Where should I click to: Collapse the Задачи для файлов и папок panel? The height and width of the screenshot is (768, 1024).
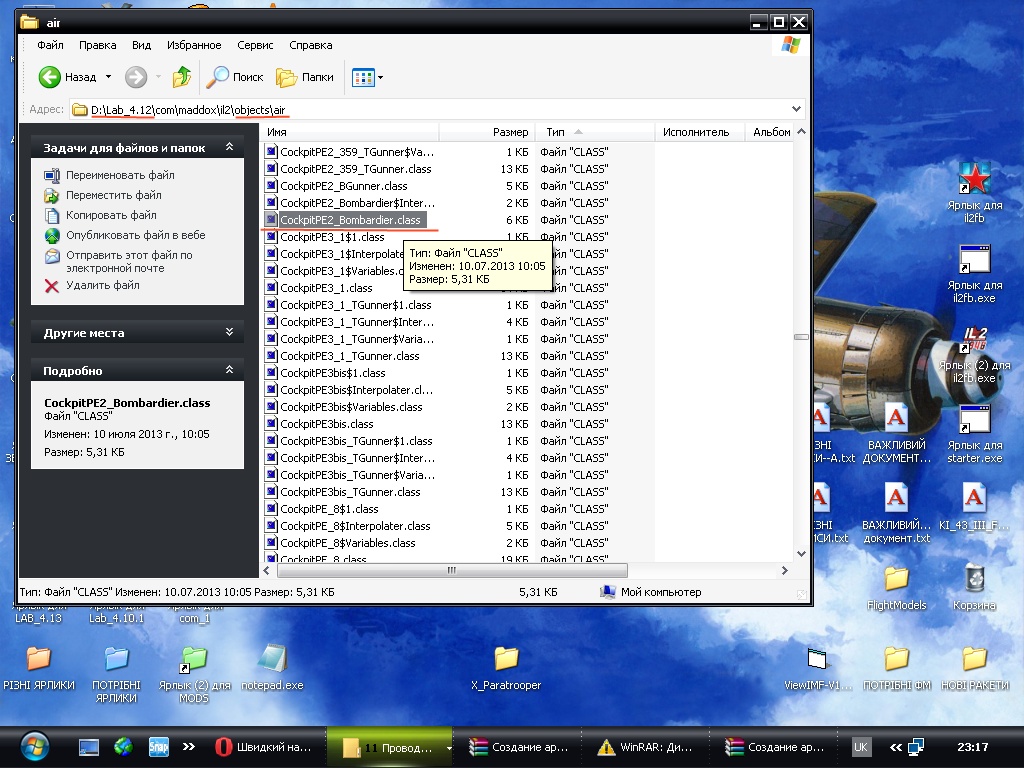(229, 148)
